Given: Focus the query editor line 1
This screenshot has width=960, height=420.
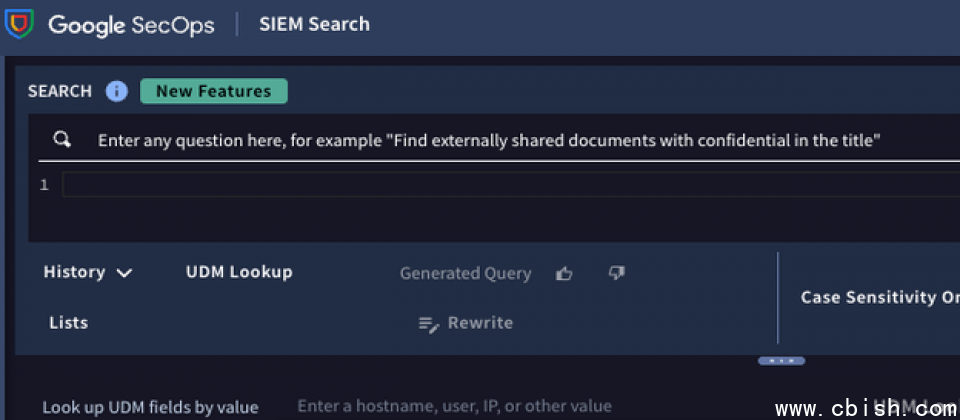Looking at the screenshot, I should [511, 184].
